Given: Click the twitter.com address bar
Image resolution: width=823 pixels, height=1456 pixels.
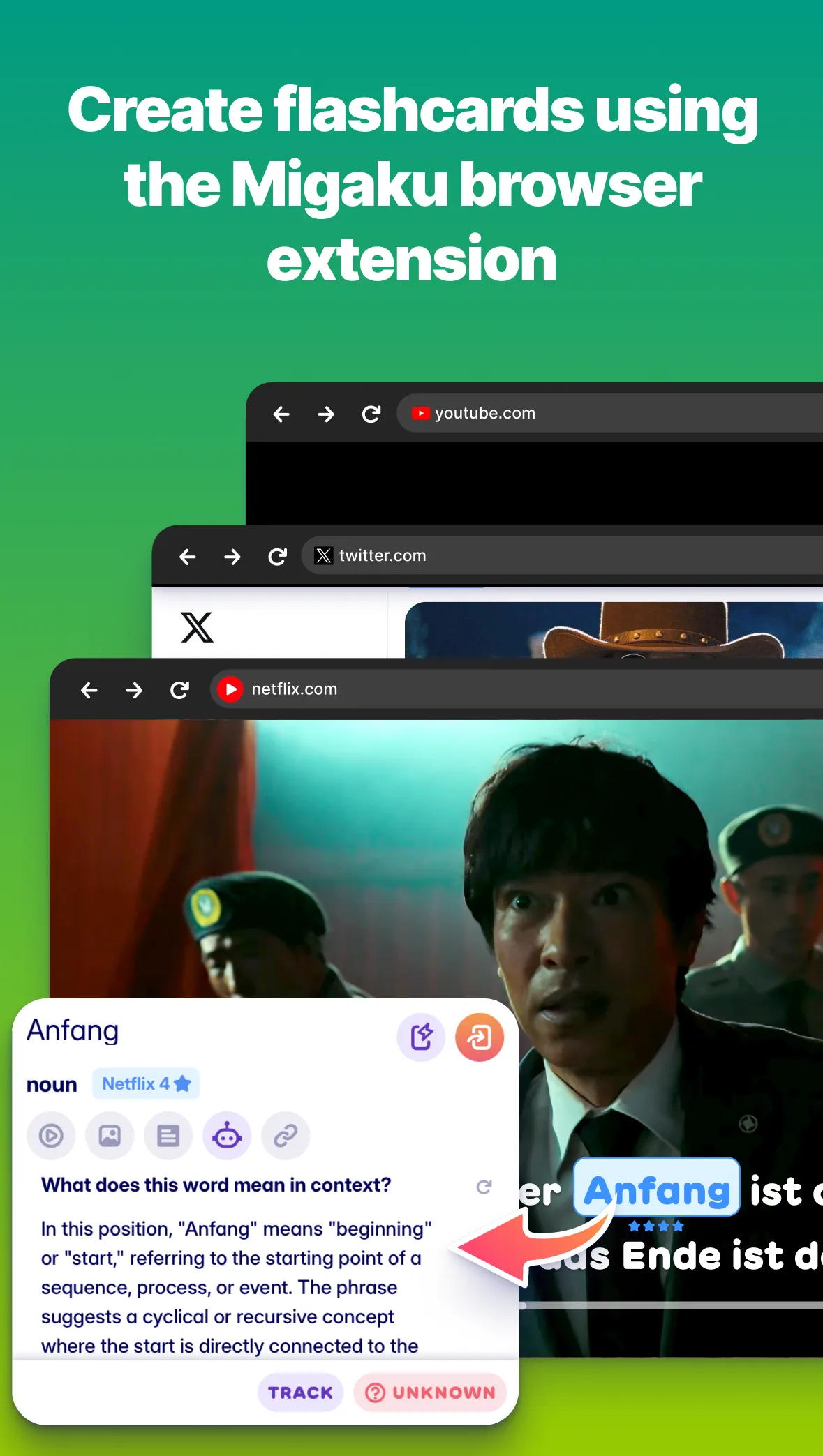Looking at the screenshot, I should [x=562, y=555].
